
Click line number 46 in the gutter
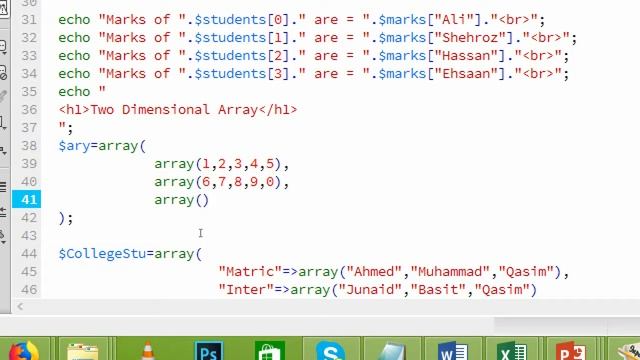click(29, 289)
